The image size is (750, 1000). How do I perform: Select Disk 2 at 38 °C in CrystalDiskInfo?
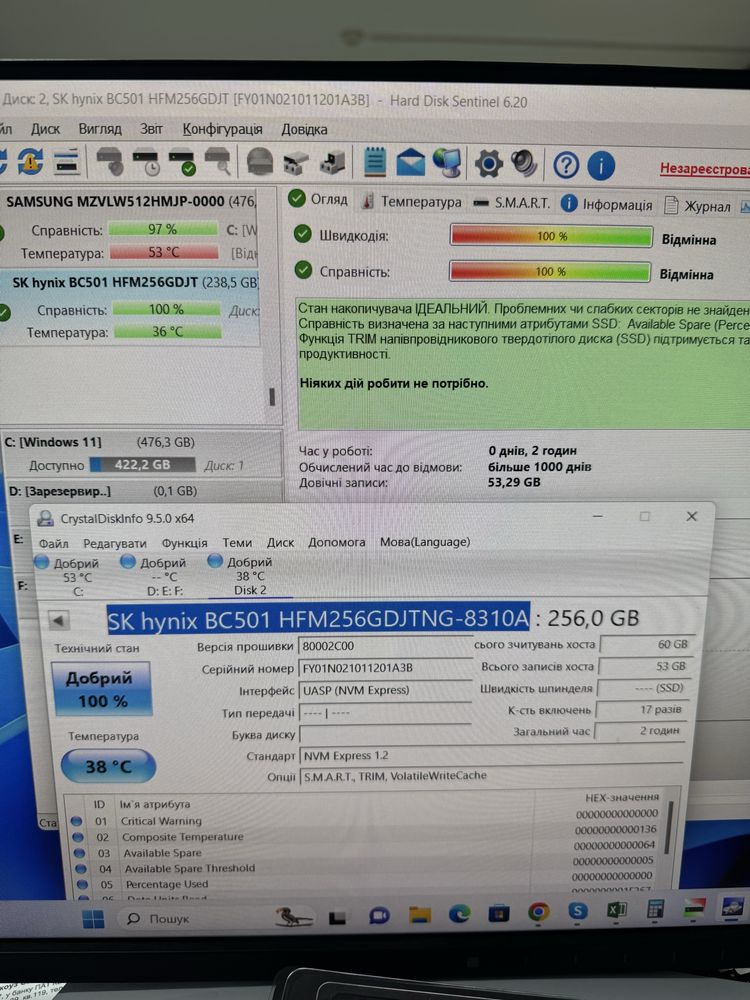(x=243, y=575)
